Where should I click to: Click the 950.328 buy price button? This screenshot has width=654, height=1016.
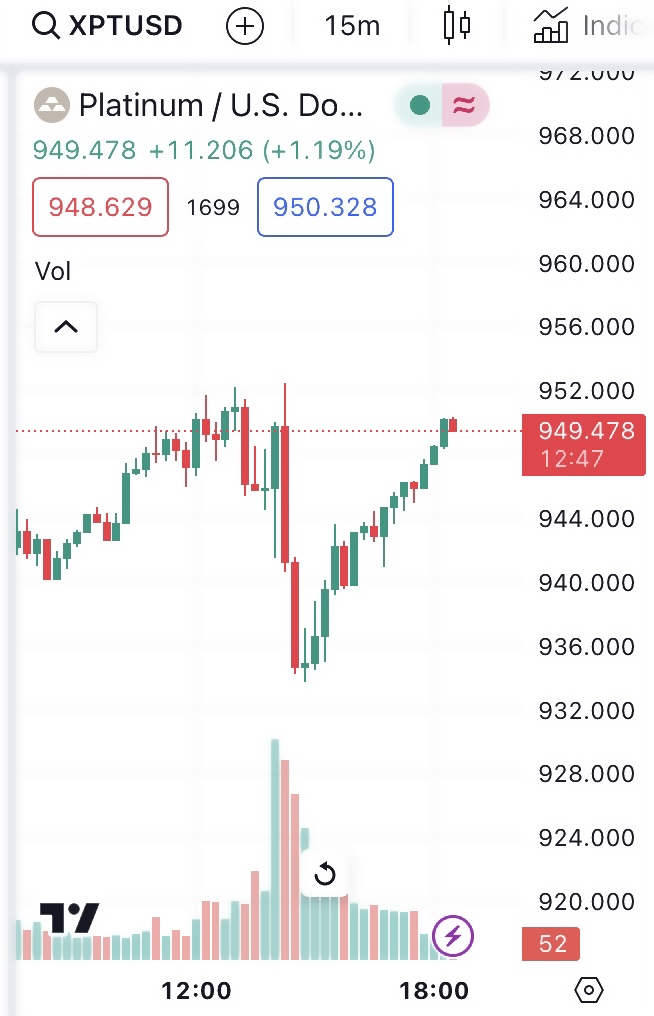point(325,207)
